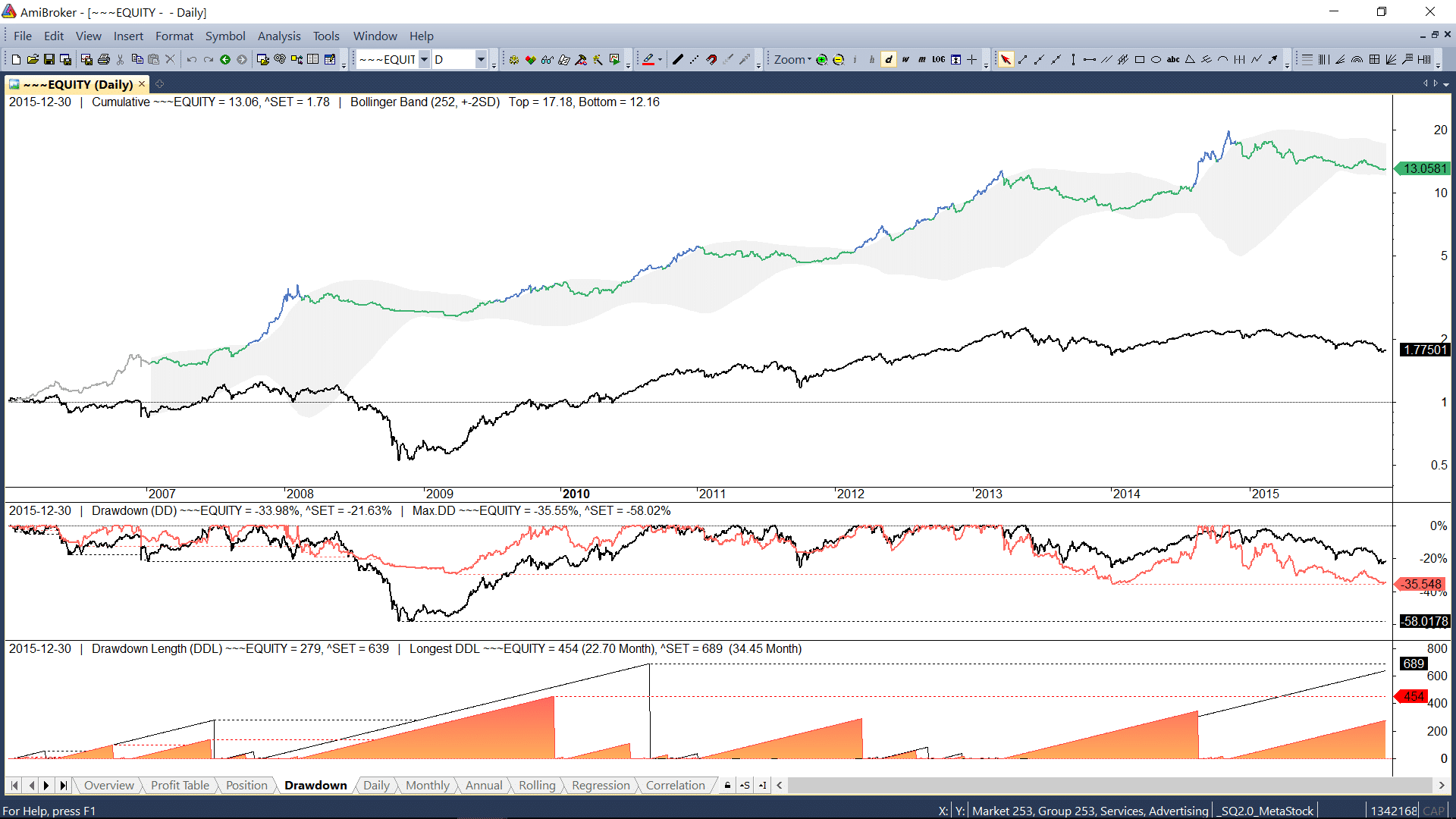Screen dimensions: 1456x819
Task: Click the green Back navigation arrow
Action: point(225,59)
